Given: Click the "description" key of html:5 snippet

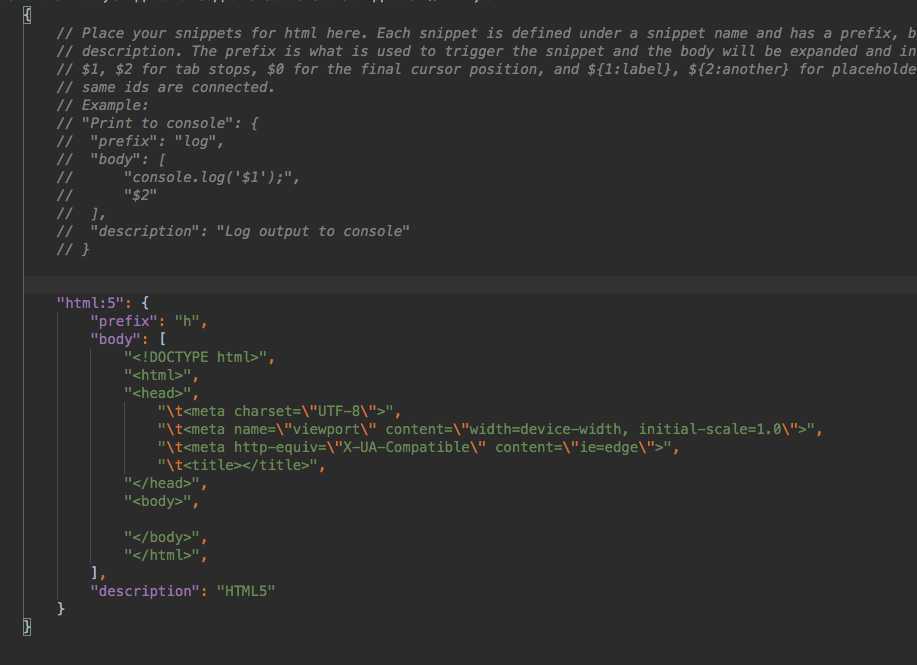Looking at the screenshot, I should coord(145,591).
